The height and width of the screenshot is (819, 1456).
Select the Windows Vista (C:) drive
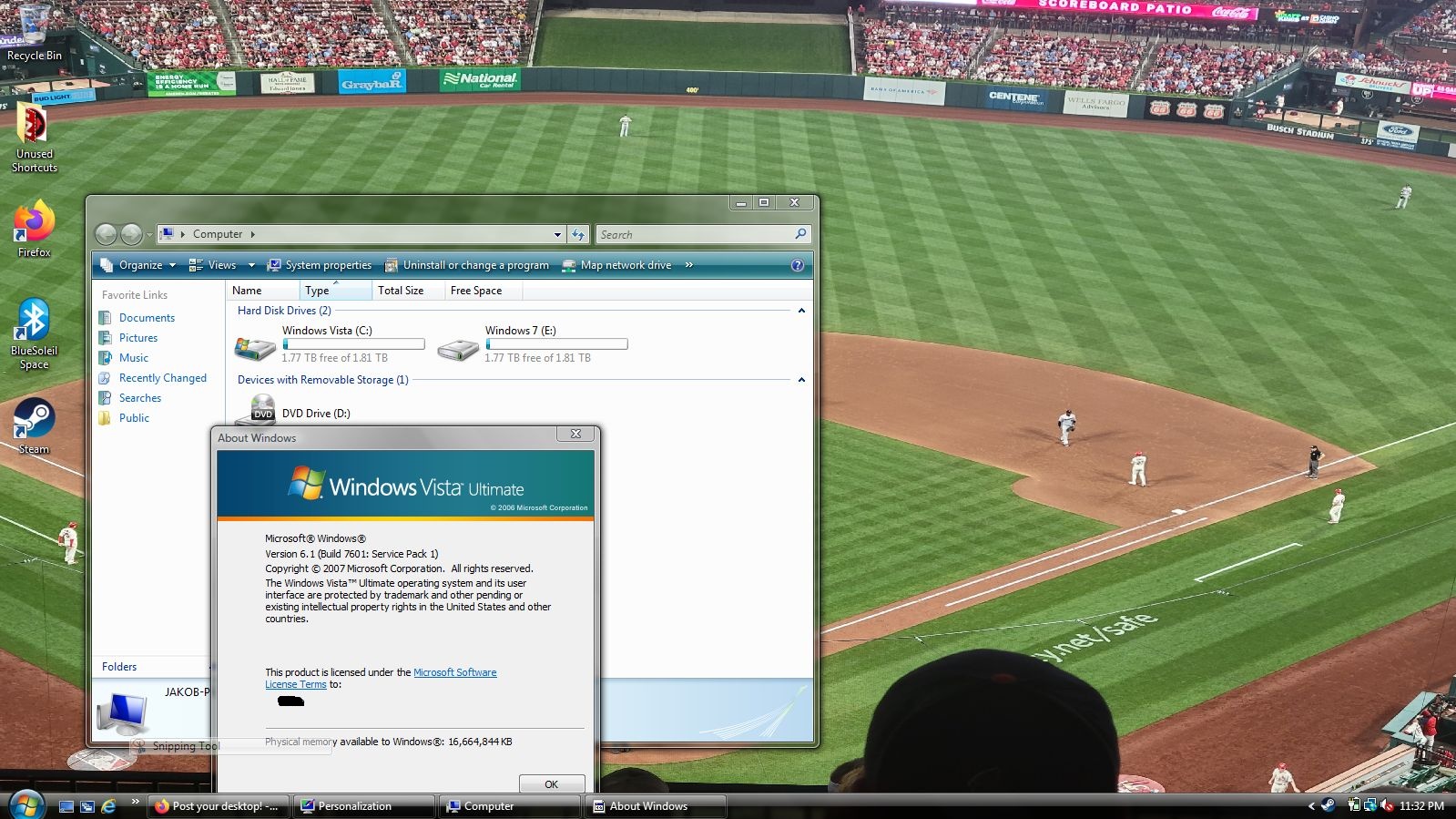coord(256,347)
